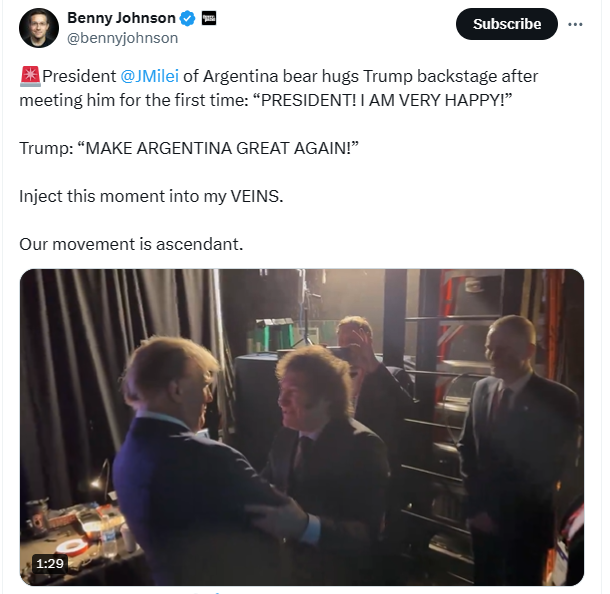Click the "PRESIDENT! I AM VERY HAPPY!" quote text
Viewport: 610px width, 594px height.
[374, 99]
